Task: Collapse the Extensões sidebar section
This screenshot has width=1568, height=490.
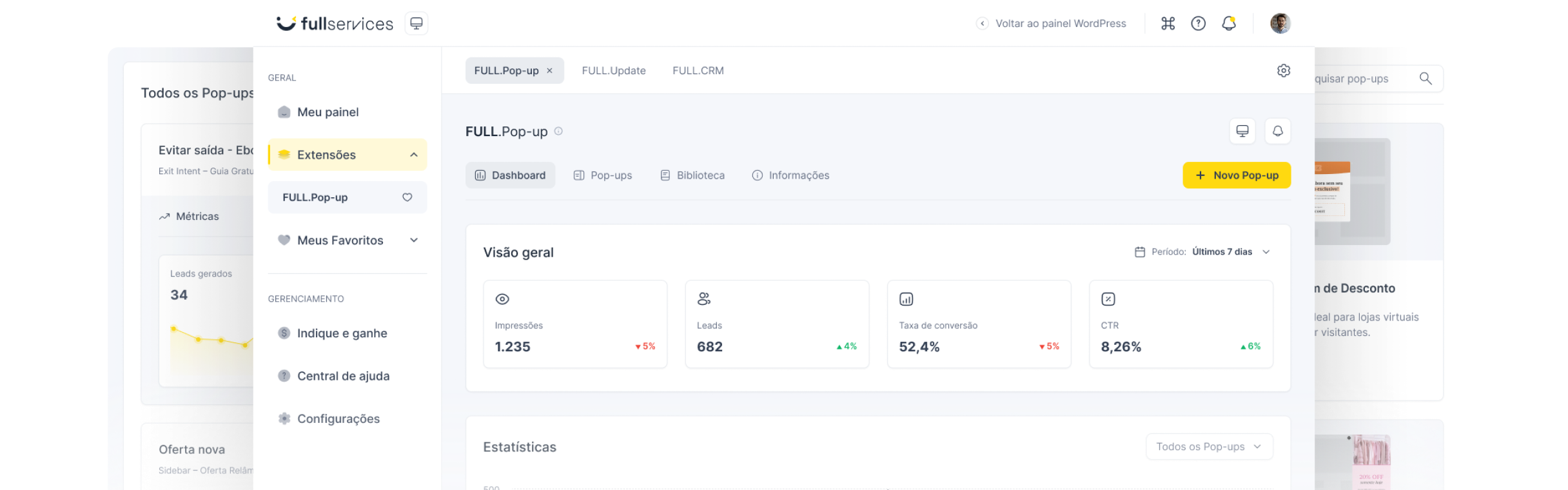Action: (413, 155)
